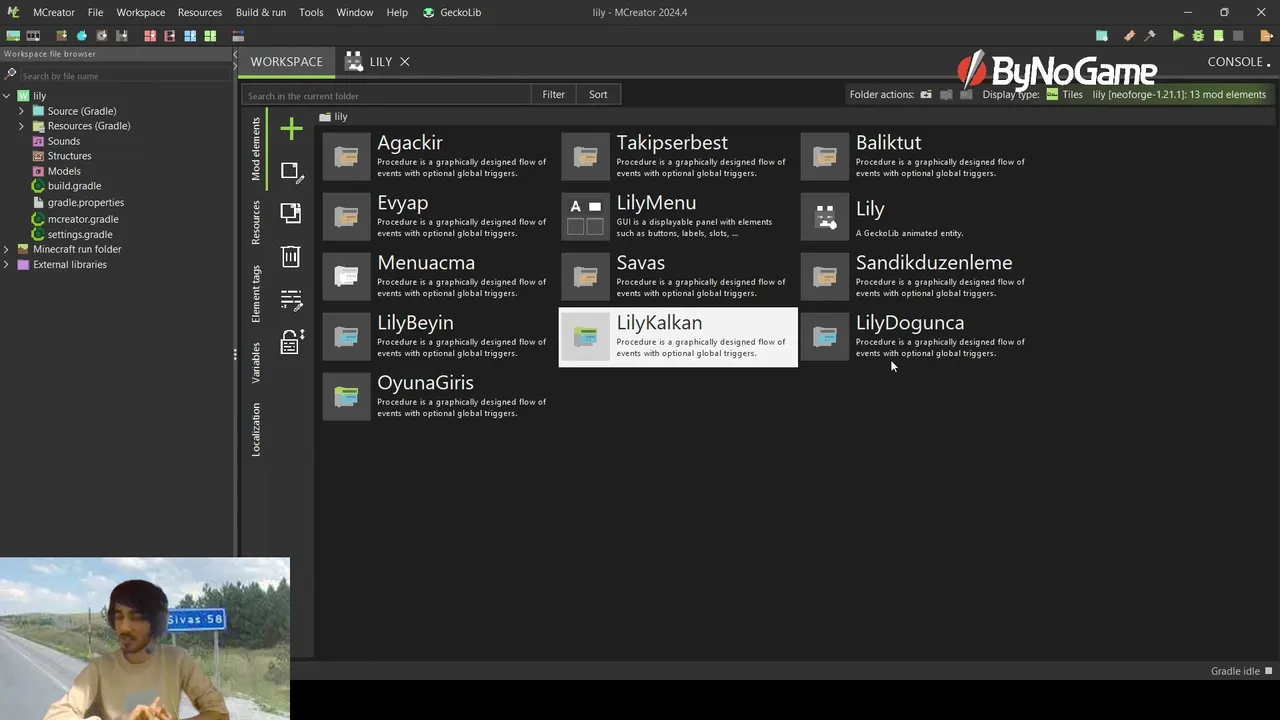Click the gray stop Gradle task icon
The width and height of the screenshot is (1280, 720).
1238,36
